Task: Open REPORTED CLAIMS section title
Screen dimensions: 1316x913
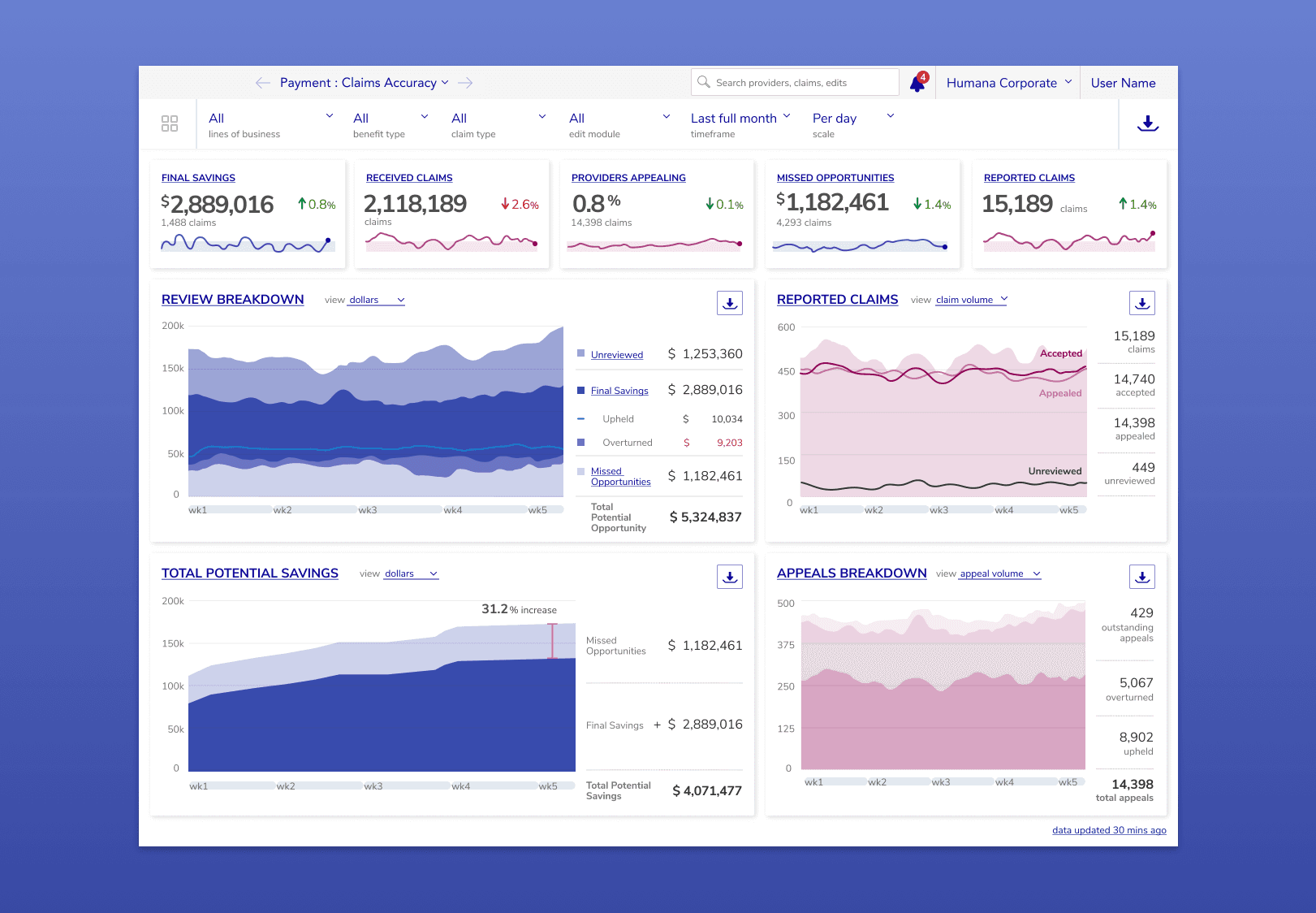Action: 837,300
